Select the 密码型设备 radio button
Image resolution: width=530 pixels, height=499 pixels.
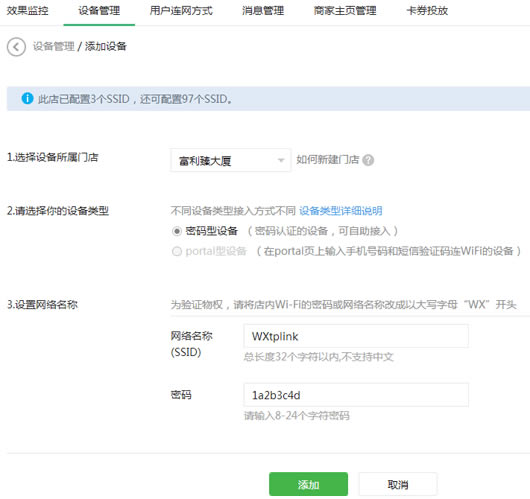coord(177,231)
